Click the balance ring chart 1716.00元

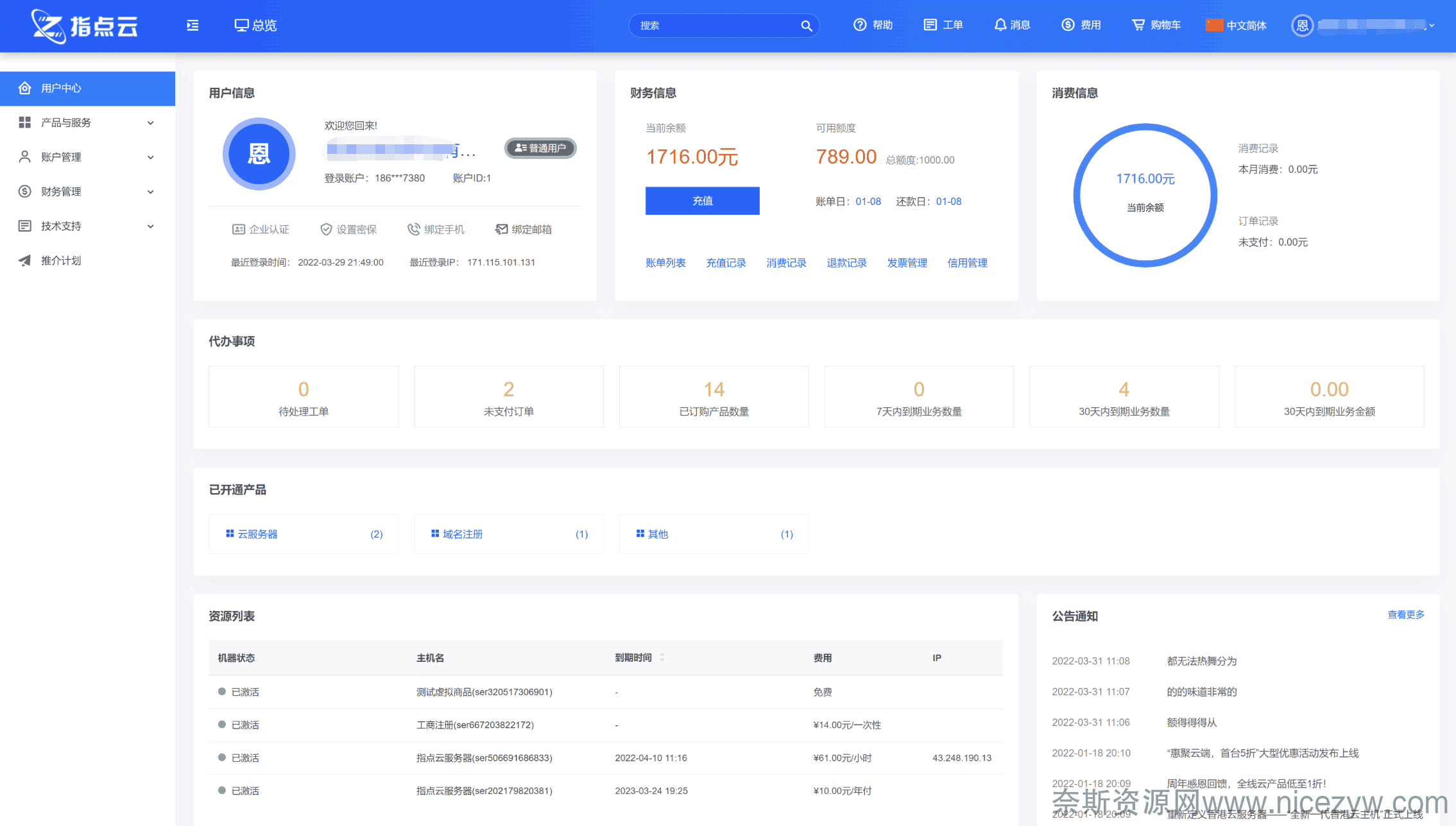pos(1145,195)
